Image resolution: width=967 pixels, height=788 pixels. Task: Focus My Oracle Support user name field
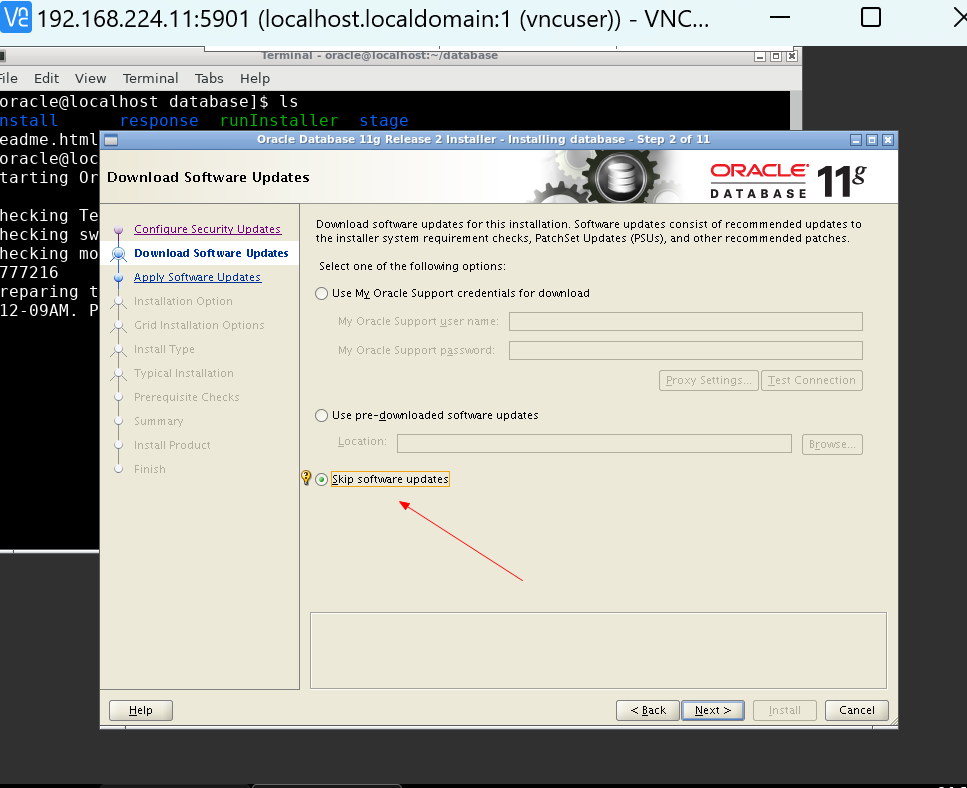tap(686, 321)
